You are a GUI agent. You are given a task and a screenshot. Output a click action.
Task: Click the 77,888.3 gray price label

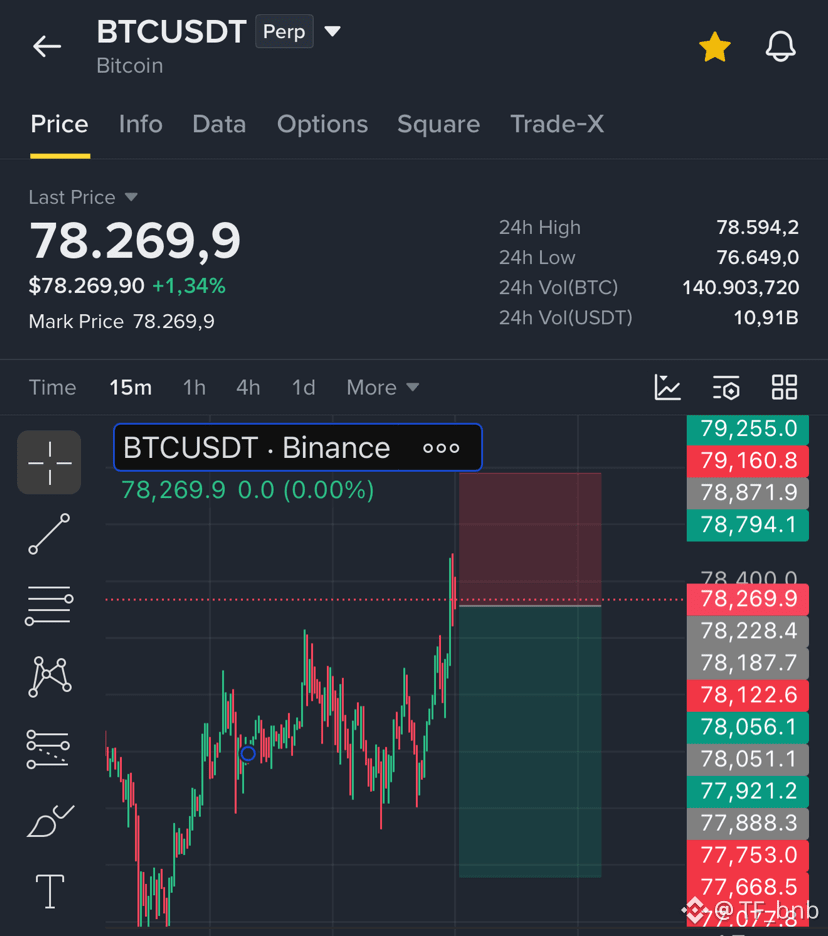(748, 824)
